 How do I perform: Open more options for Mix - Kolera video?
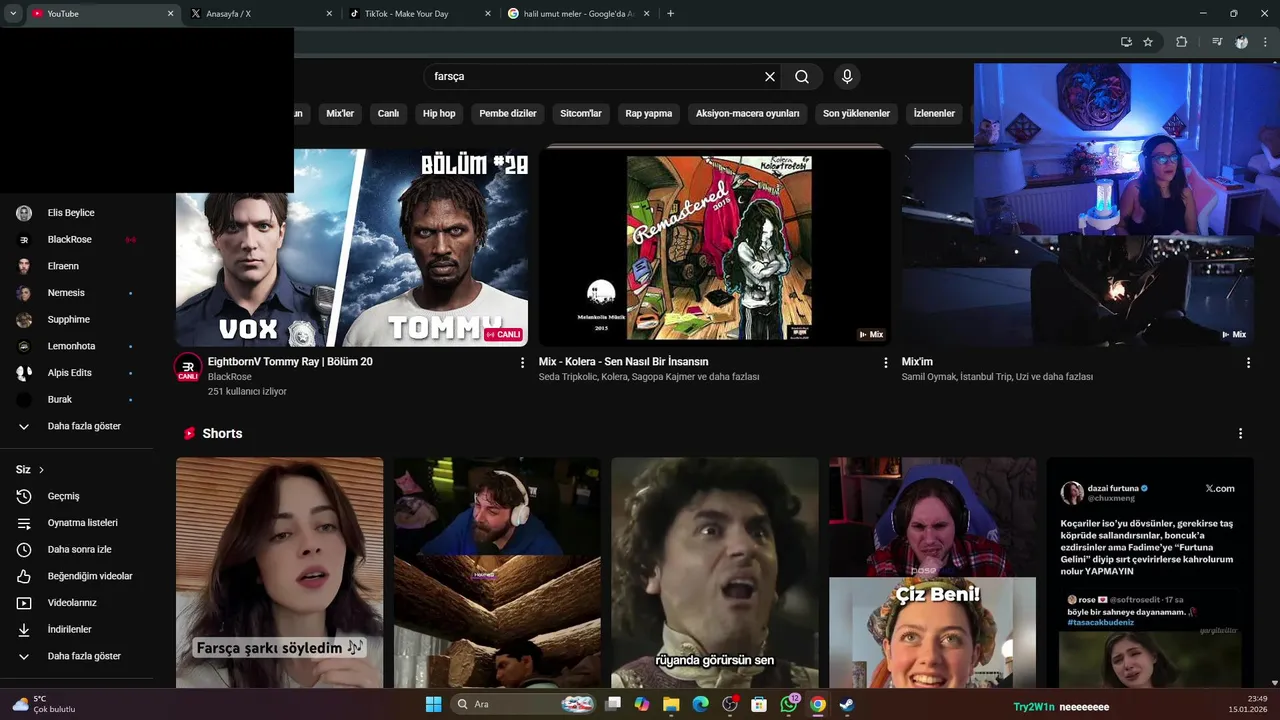pos(885,363)
